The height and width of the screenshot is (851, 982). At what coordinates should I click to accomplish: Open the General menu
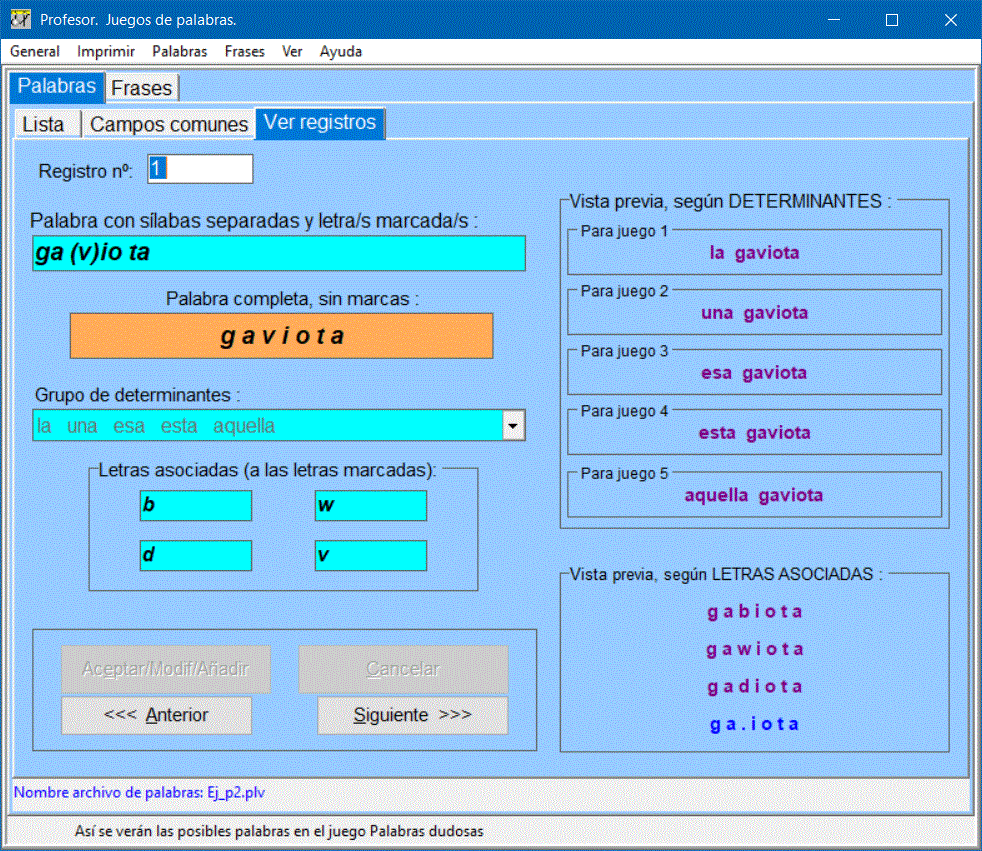click(x=35, y=51)
